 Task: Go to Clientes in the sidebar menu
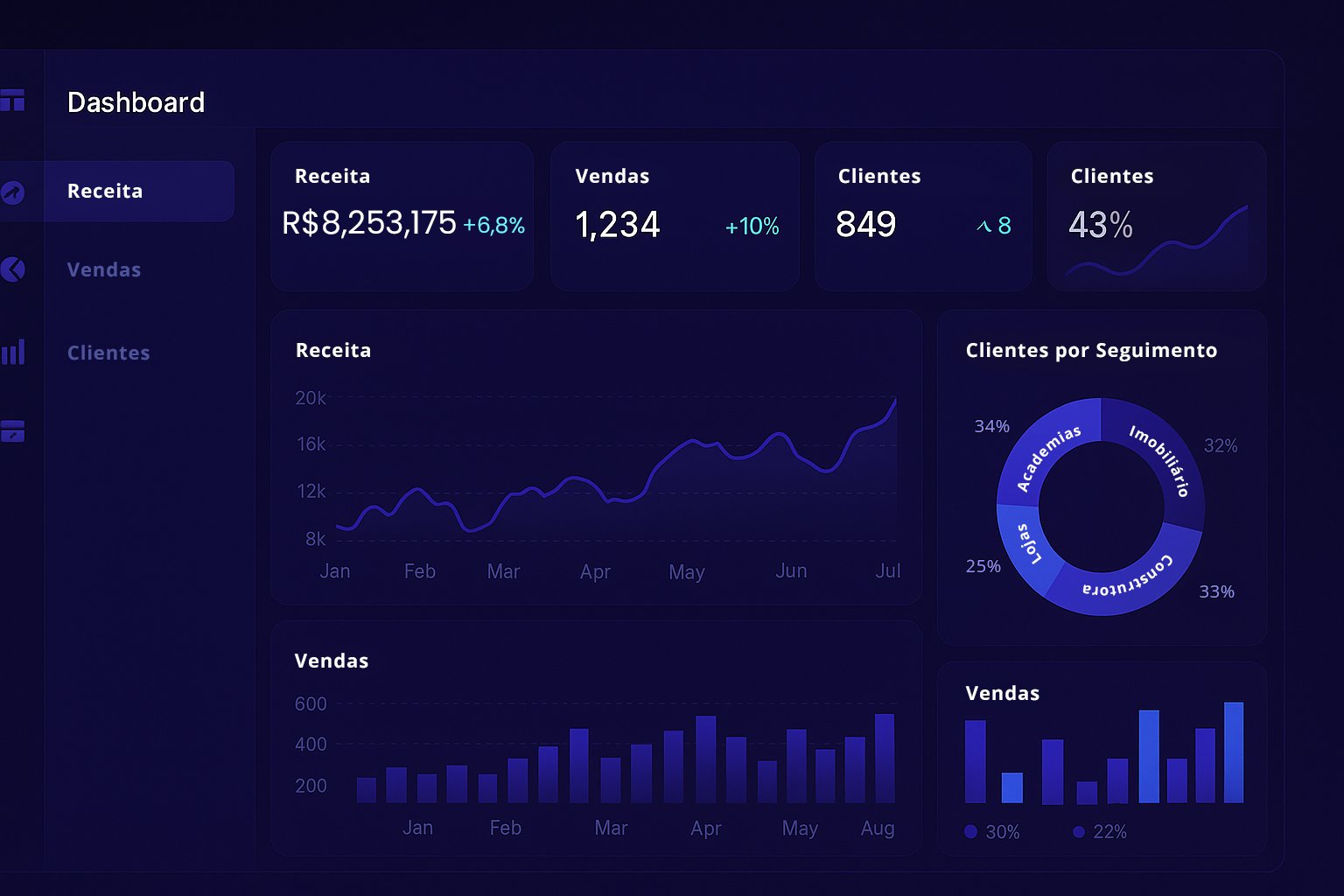108,353
